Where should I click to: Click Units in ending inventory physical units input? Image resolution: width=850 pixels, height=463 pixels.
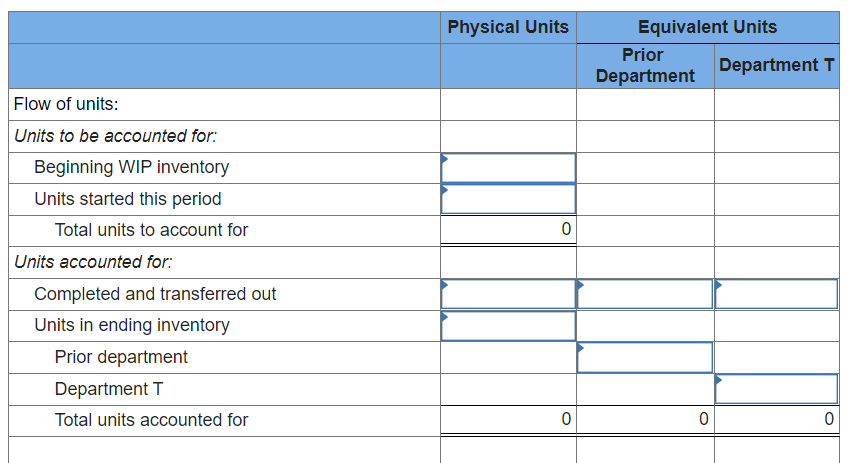[x=508, y=325]
